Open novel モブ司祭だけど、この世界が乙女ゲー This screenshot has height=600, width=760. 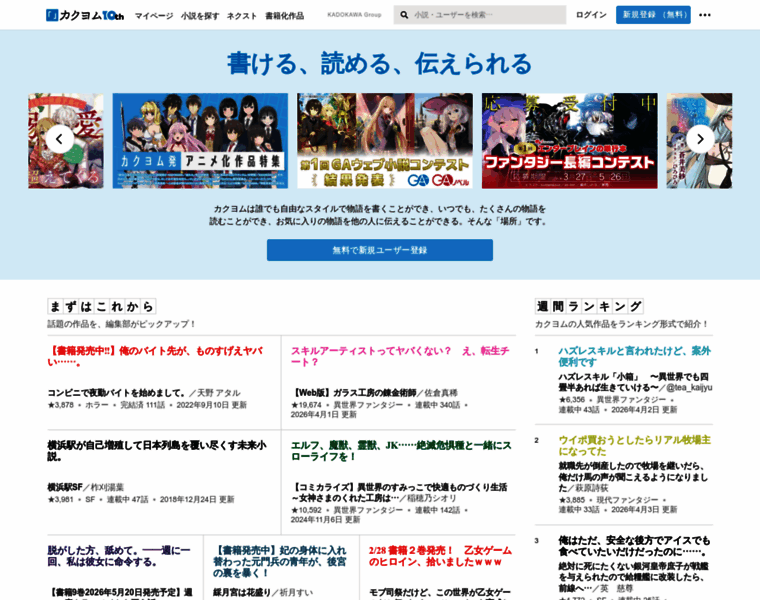pos(440,593)
